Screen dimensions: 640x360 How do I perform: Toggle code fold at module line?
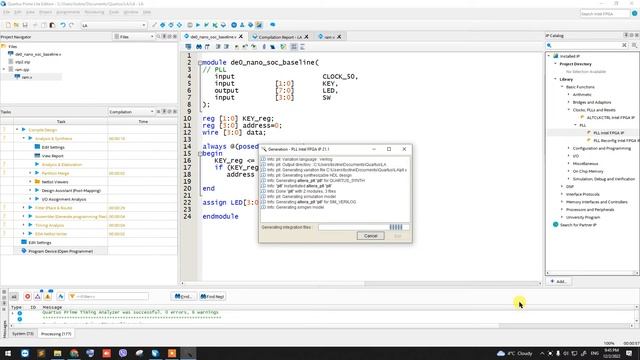click(200, 63)
